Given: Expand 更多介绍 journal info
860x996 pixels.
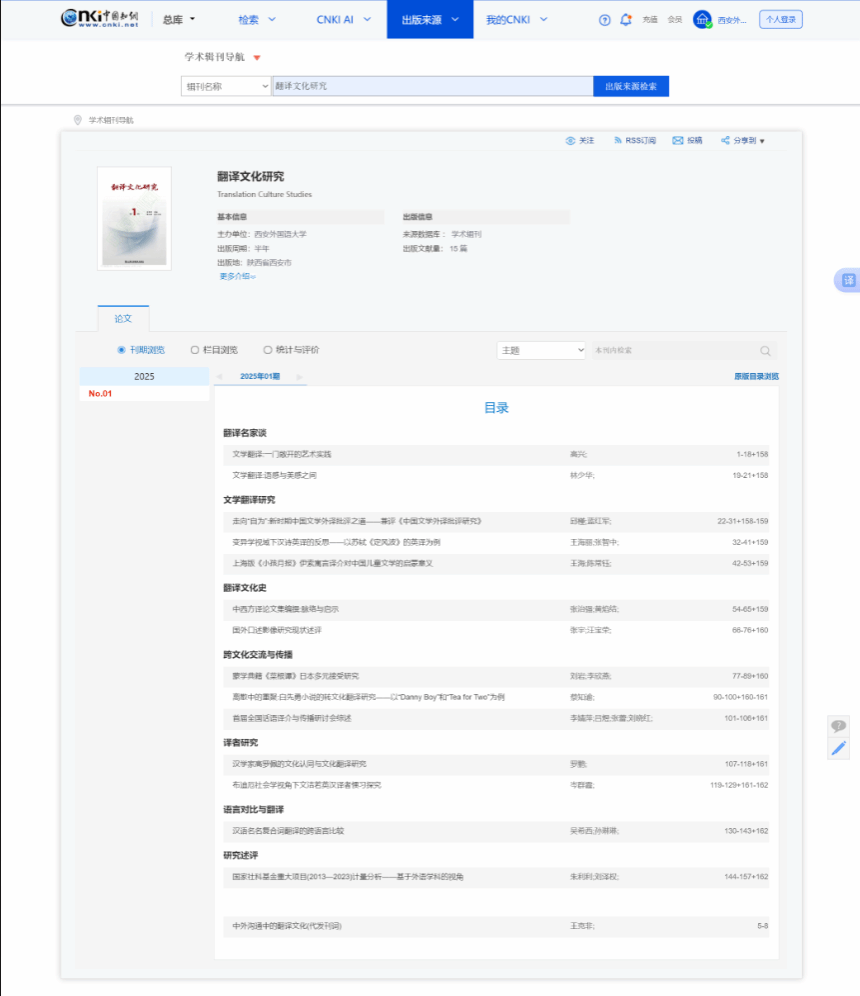Looking at the screenshot, I should (x=238, y=276).
